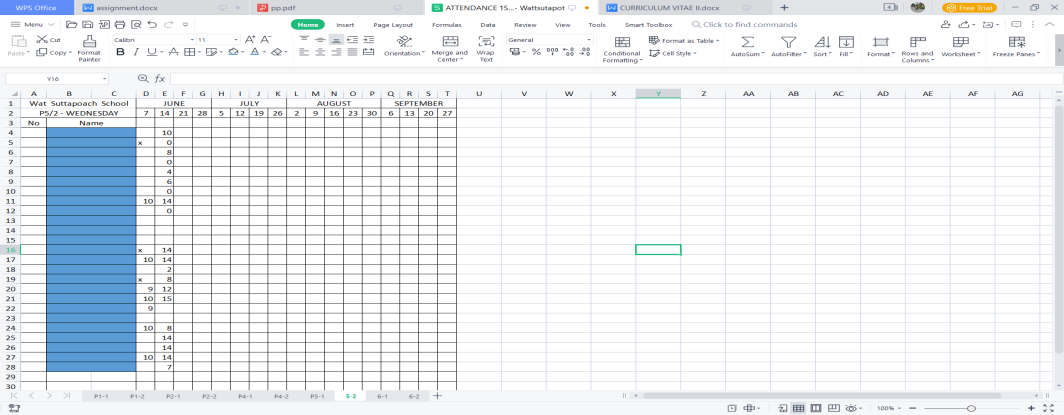Open the Formulas ribbon tab
Screen dimensions: 1064x415
[446, 24]
